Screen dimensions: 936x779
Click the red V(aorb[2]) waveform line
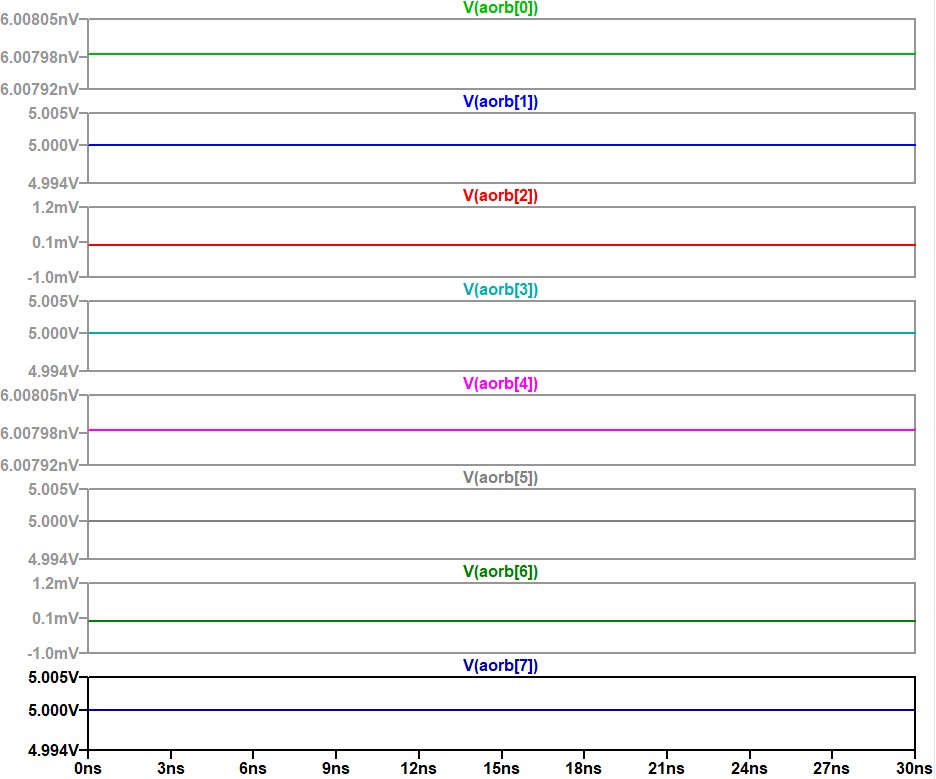tap(501, 245)
